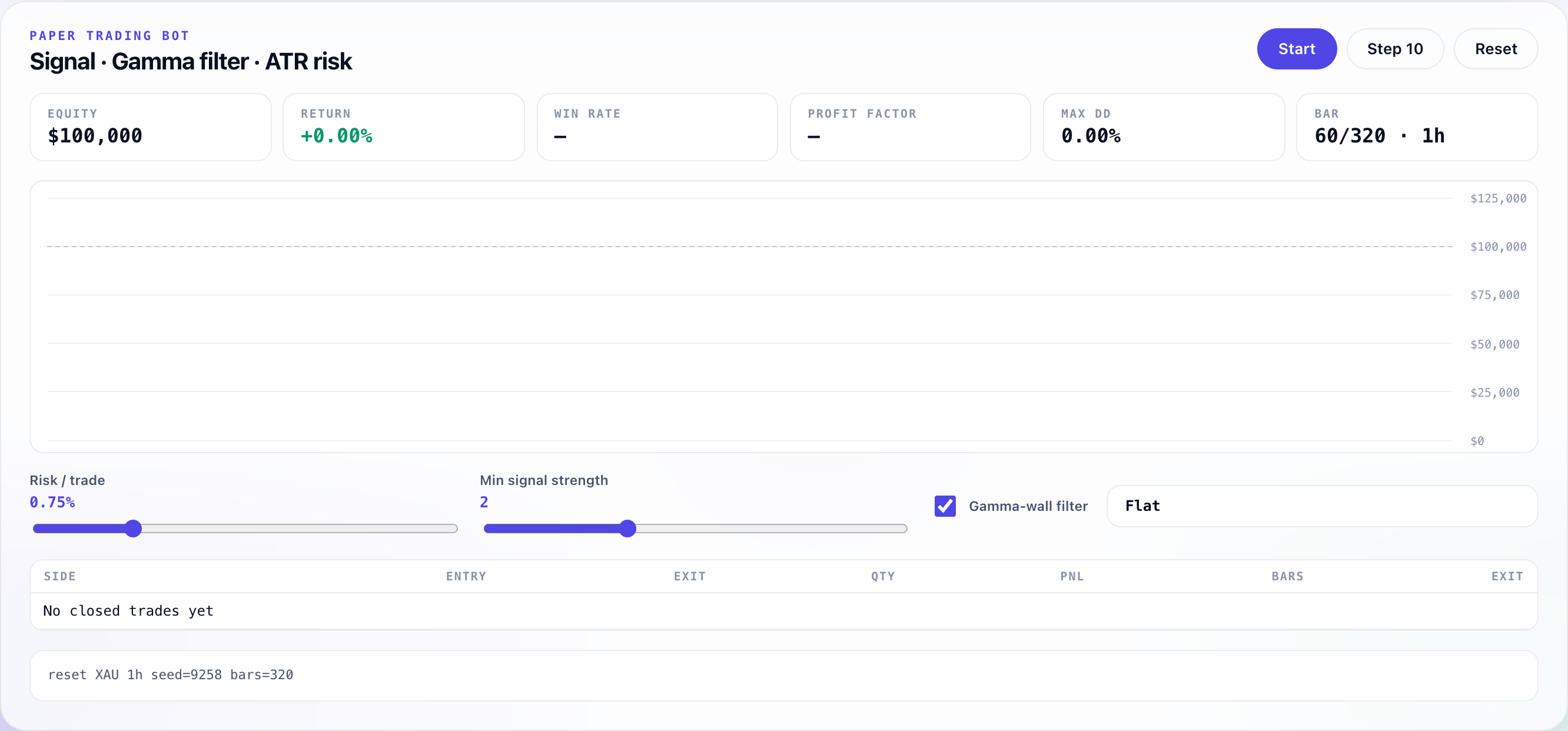Click the QTY column header
This screenshot has width=1568, height=731.
(x=883, y=576)
